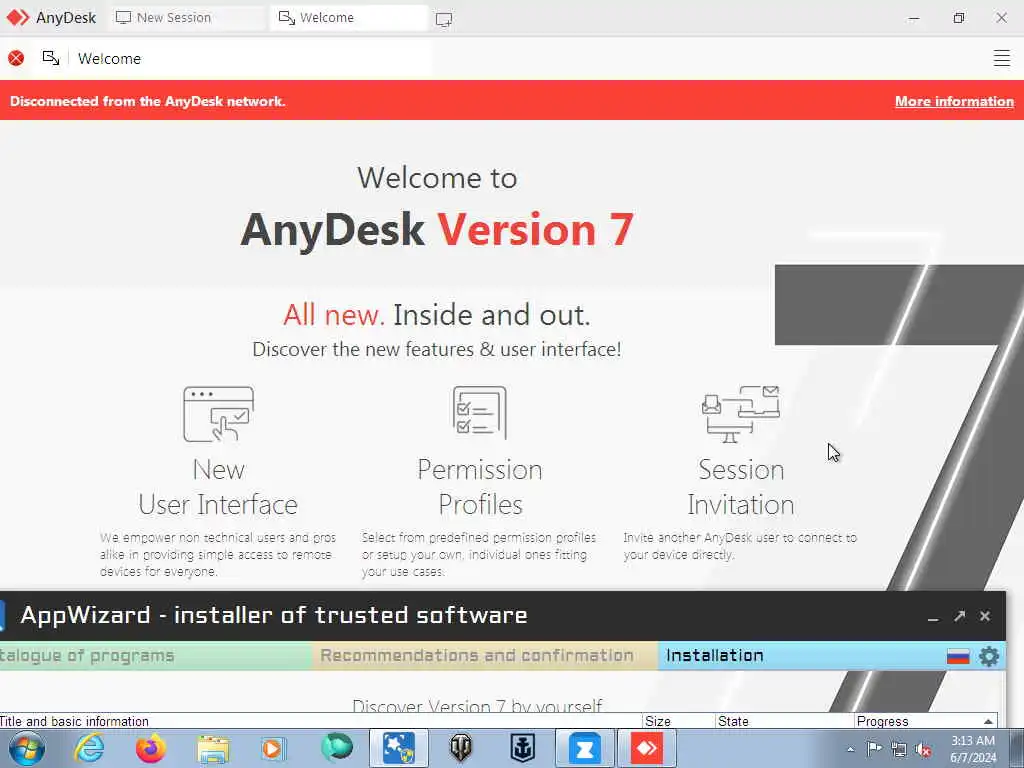Image resolution: width=1024 pixels, height=768 pixels.
Task: Click the New User Interface icon
Action: coord(219,414)
